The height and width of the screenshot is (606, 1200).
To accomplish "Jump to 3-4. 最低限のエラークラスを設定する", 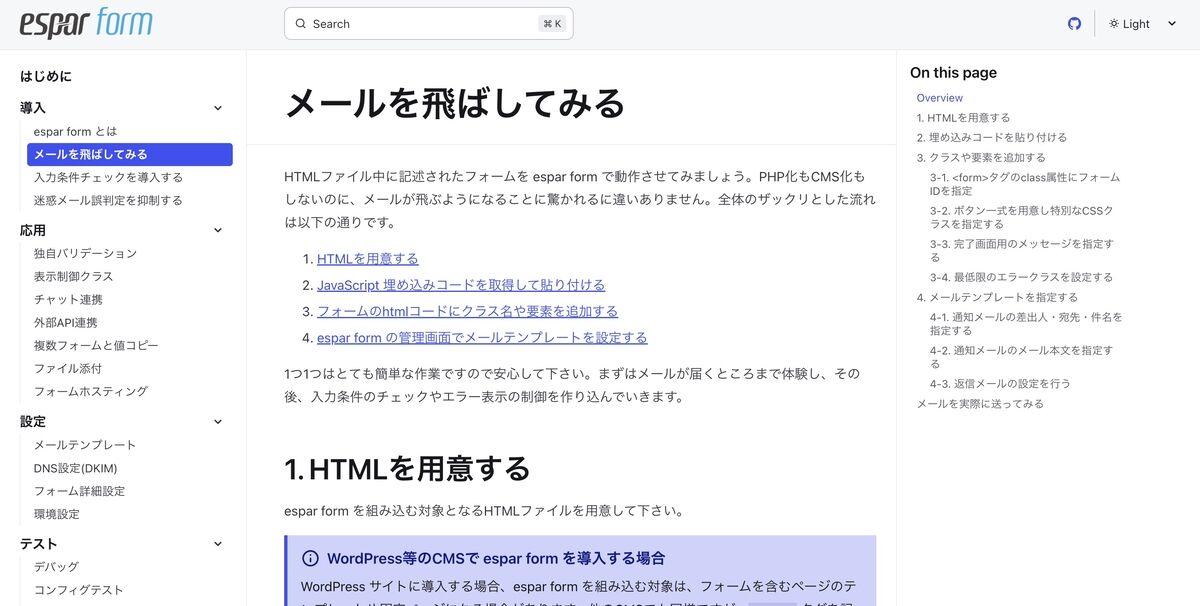I will (x=1021, y=277).
